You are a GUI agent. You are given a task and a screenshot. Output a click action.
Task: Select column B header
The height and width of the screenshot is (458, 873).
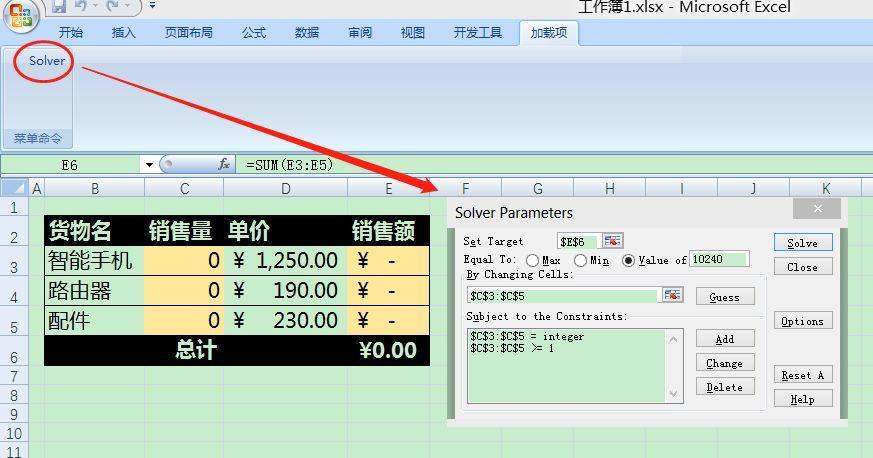point(95,189)
